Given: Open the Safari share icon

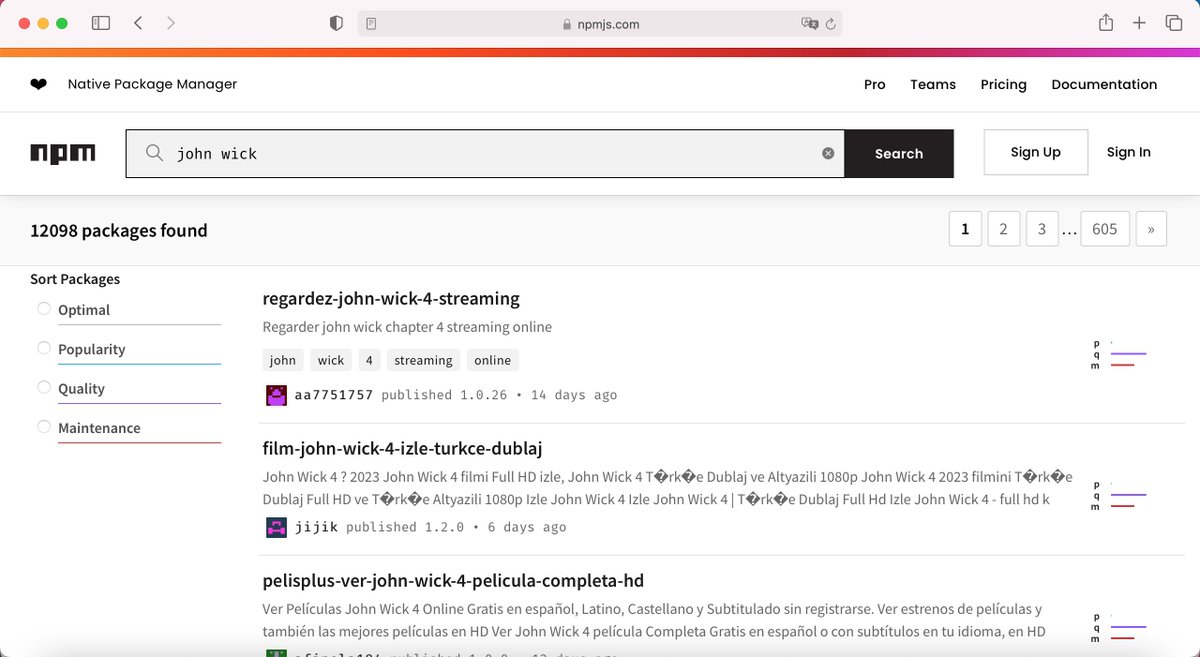Looking at the screenshot, I should [x=1106, y=22].
